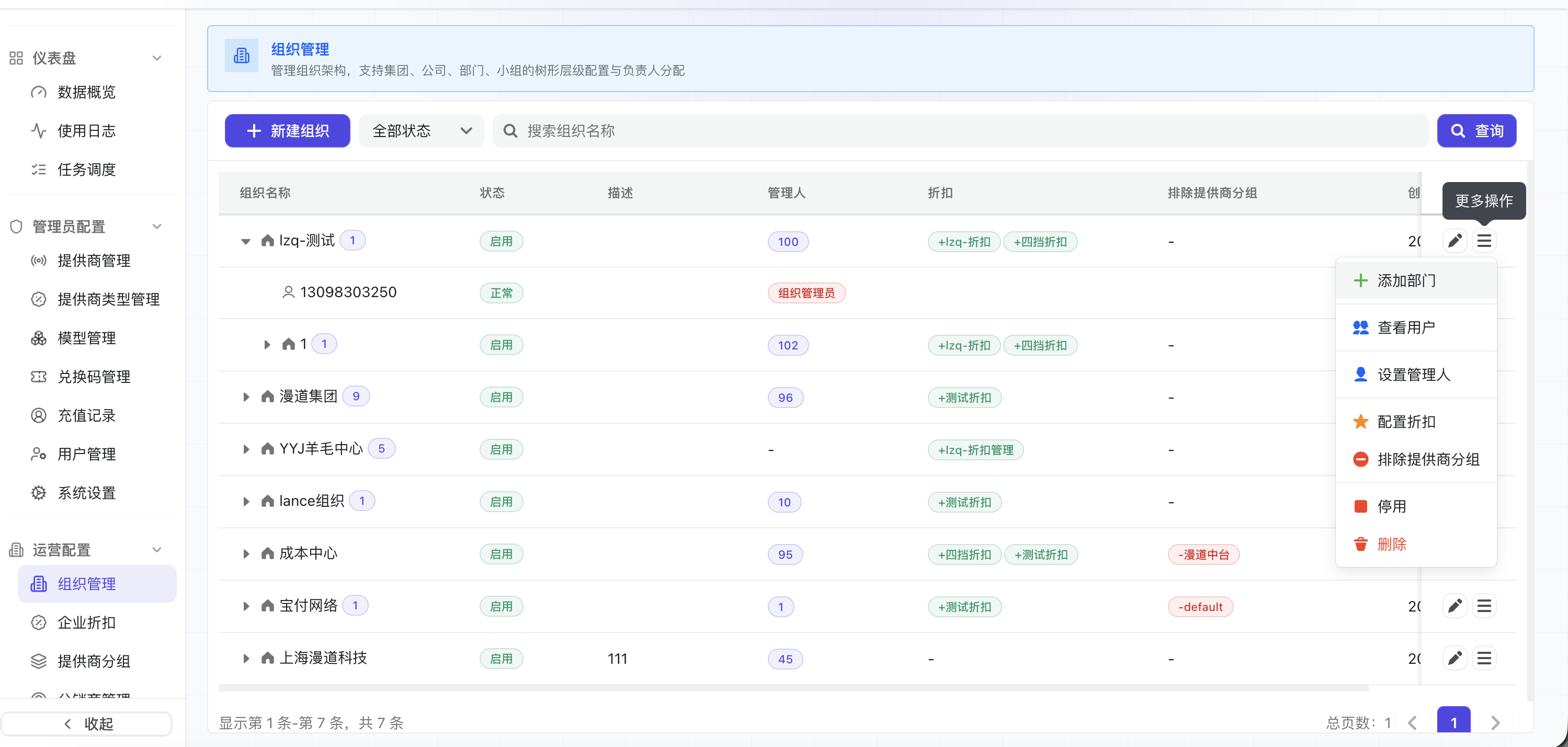Screen dimensions: 1568x747
Task: Open more actions menu for lzq-测试 row
Action: click(1483, 241)
